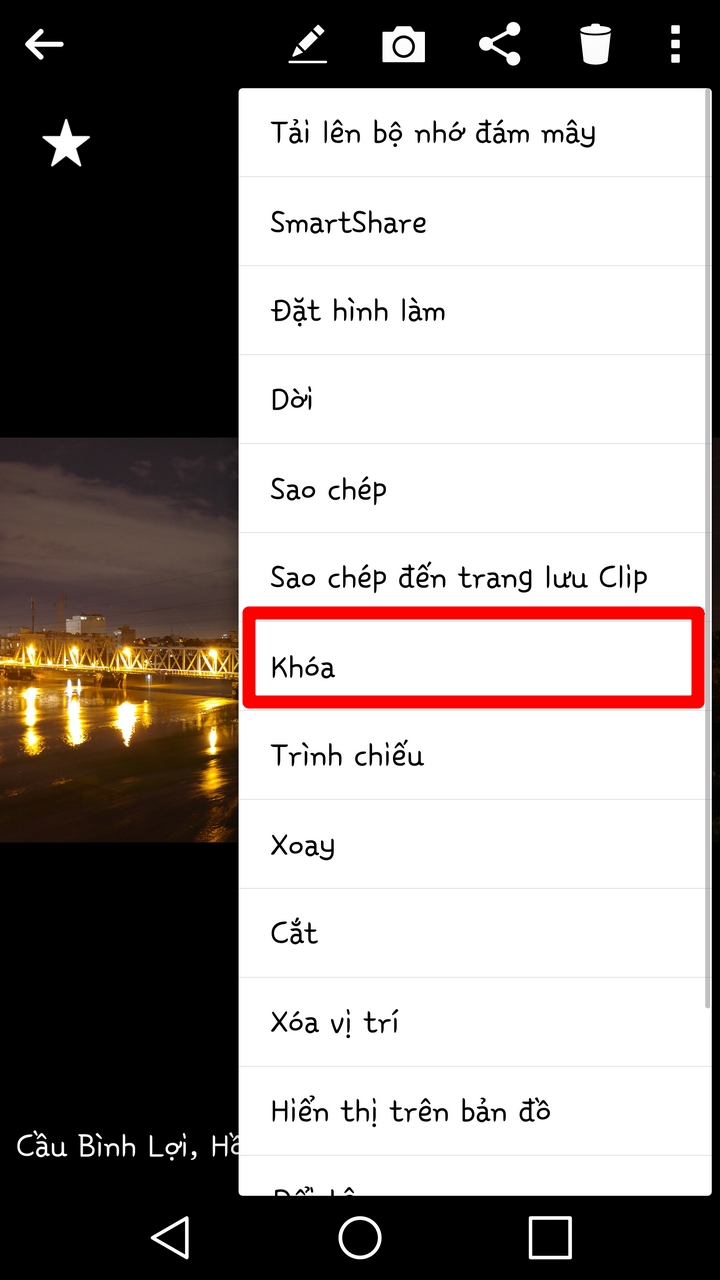Viewport: 720px width, 1280px height.
Task: Choose Sao chép đến trang lưu Clip
Action: click(474, 578)
